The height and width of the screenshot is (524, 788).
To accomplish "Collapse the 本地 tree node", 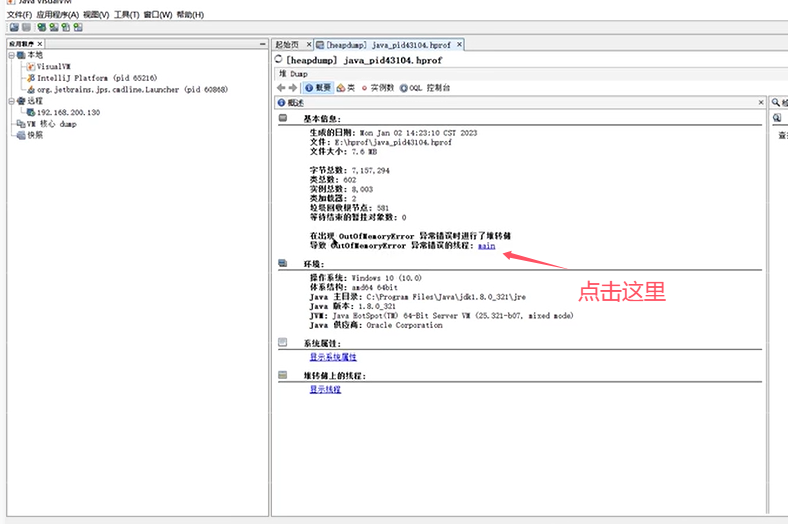I will pos(11,55).
